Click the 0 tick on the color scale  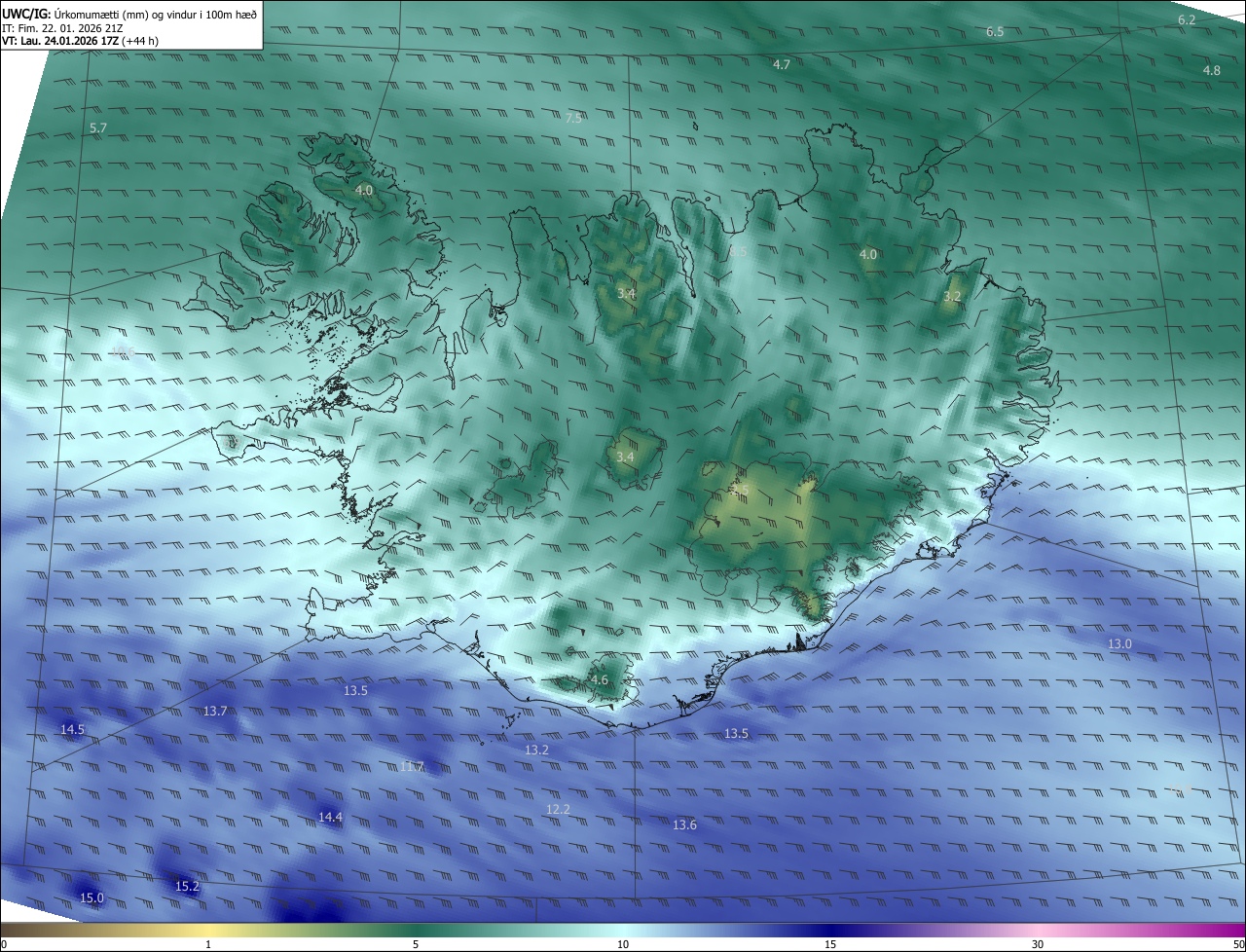click(x=4, y=944)
